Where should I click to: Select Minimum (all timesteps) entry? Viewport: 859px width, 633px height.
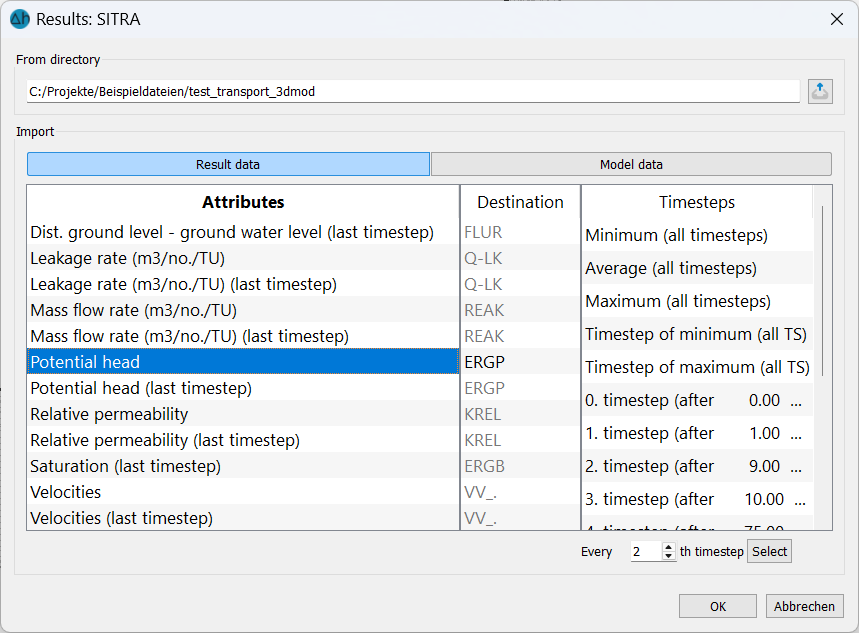coord(697,235)
